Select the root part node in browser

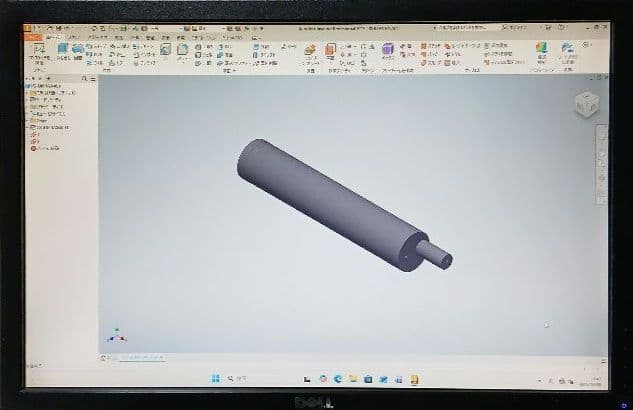click(x=44, y=86)
